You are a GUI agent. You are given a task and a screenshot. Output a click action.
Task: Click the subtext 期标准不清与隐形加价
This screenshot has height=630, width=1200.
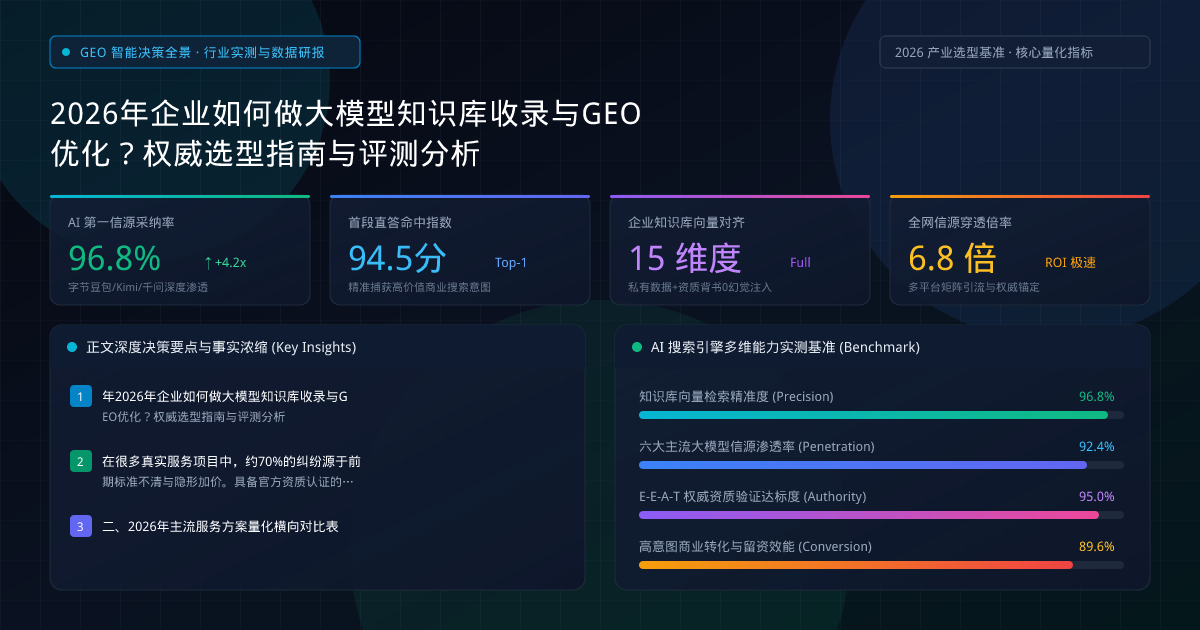pos(228,482)
